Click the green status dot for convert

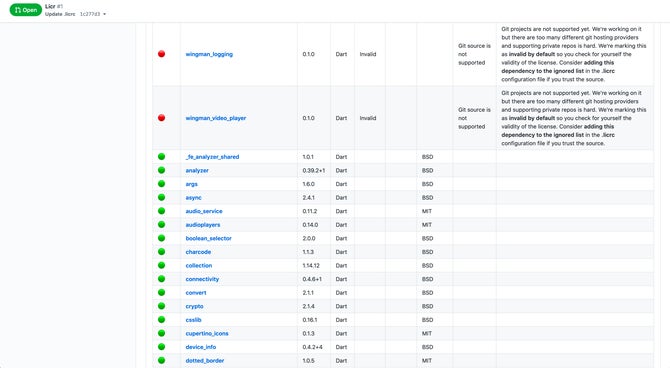[162, 292]
